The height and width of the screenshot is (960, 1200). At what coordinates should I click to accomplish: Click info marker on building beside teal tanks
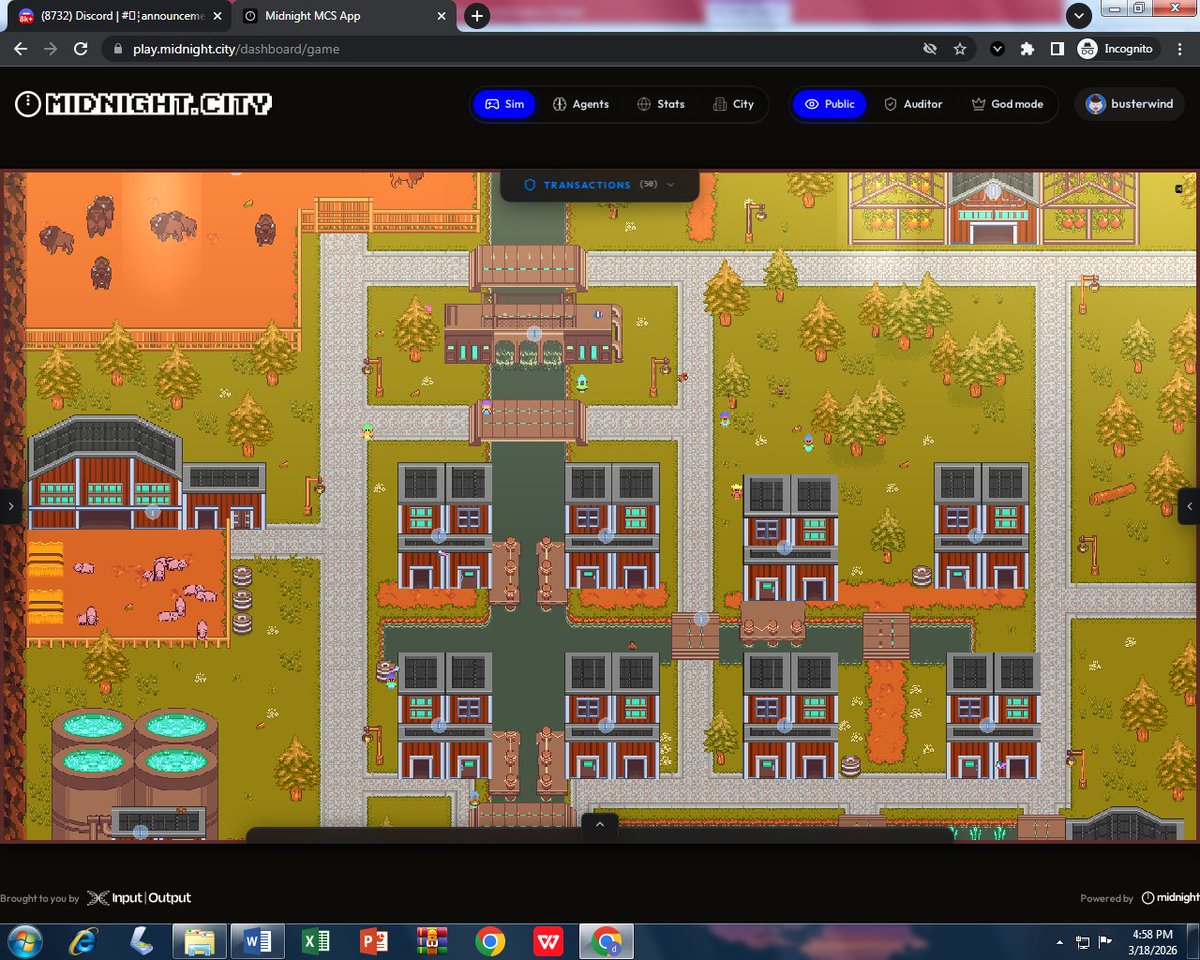pyautogui.click(x=141, y=831)
